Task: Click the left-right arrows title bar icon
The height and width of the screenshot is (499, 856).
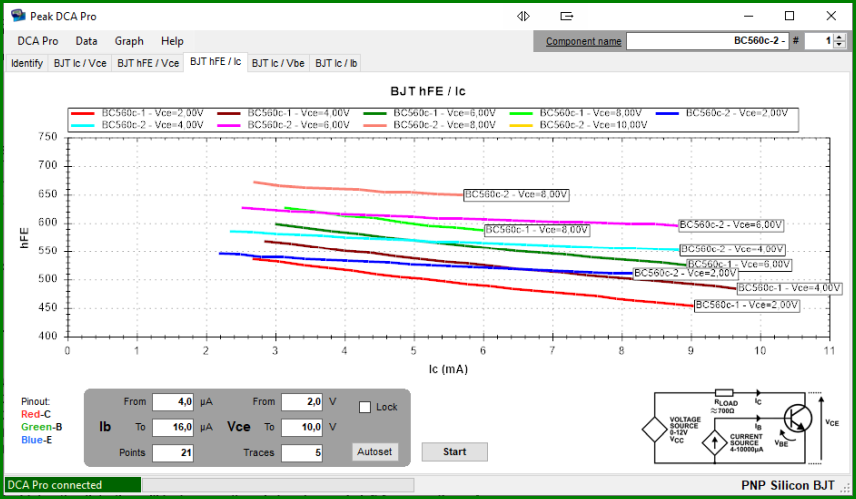Action: (523, 16)
